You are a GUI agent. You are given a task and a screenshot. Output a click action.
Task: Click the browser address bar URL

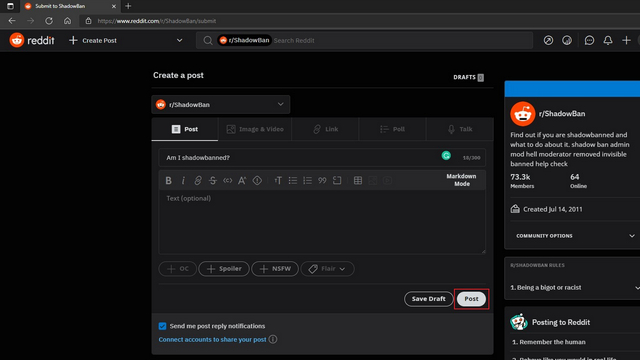[157, 21]
